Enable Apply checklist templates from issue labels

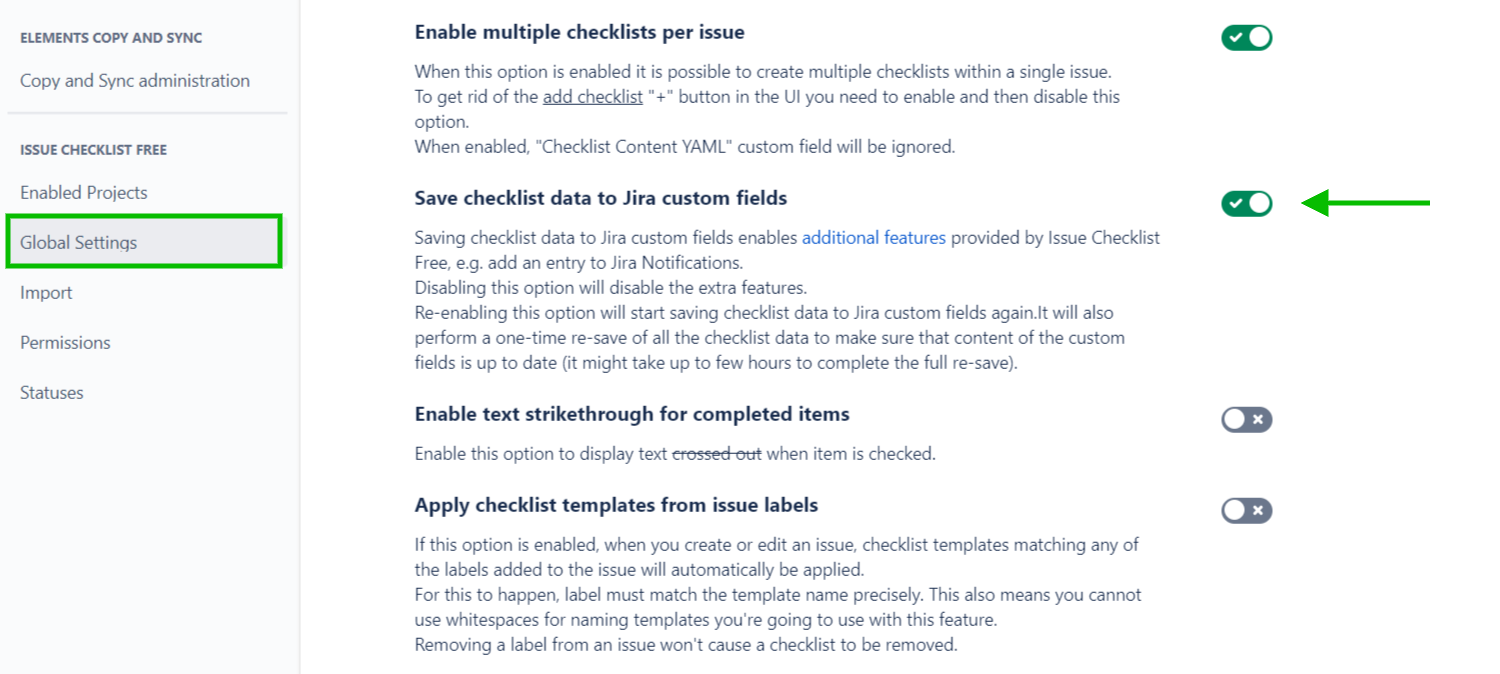[x=1246, y=511]
